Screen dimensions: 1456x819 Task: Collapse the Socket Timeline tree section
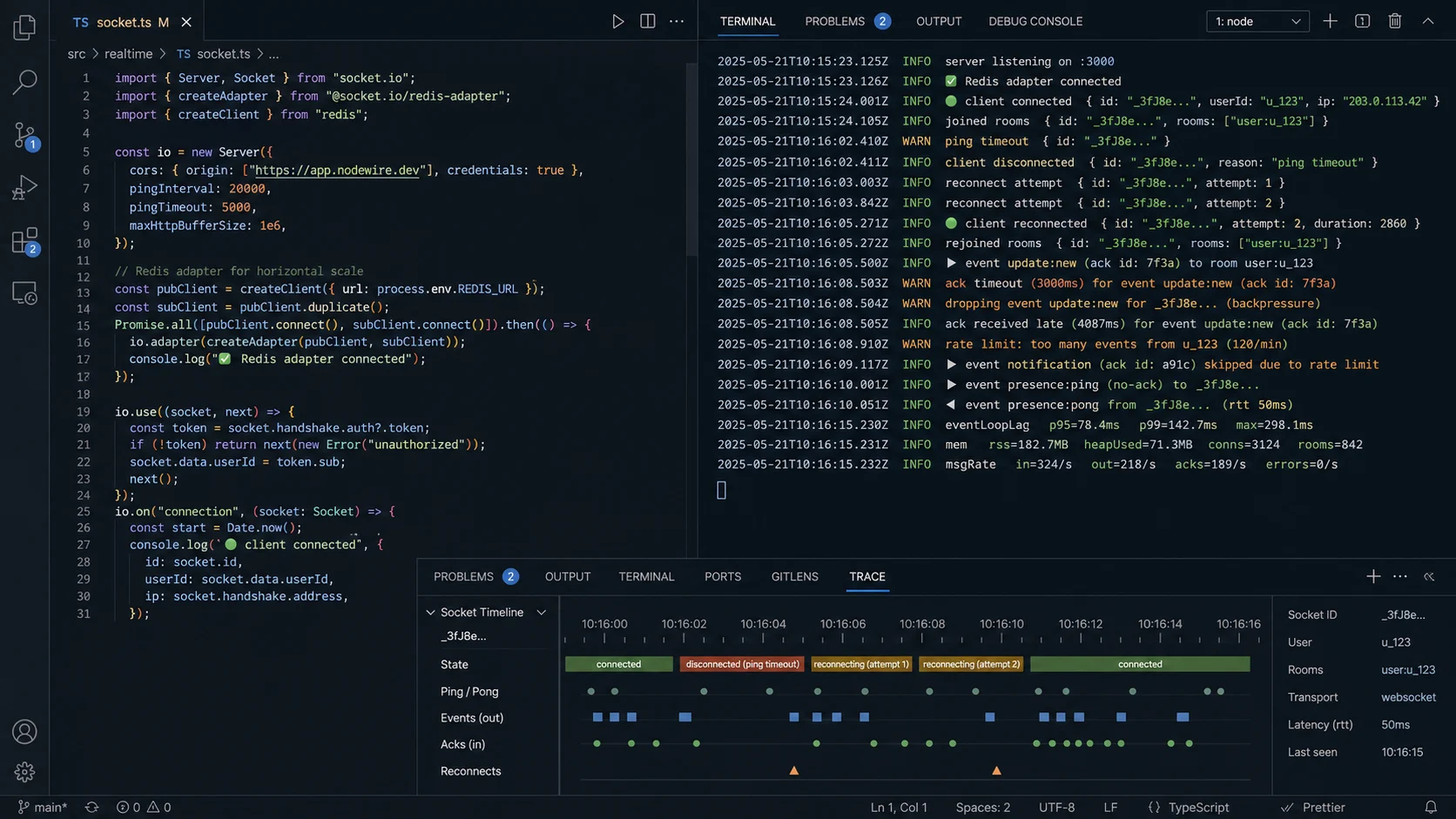[430, 612]
